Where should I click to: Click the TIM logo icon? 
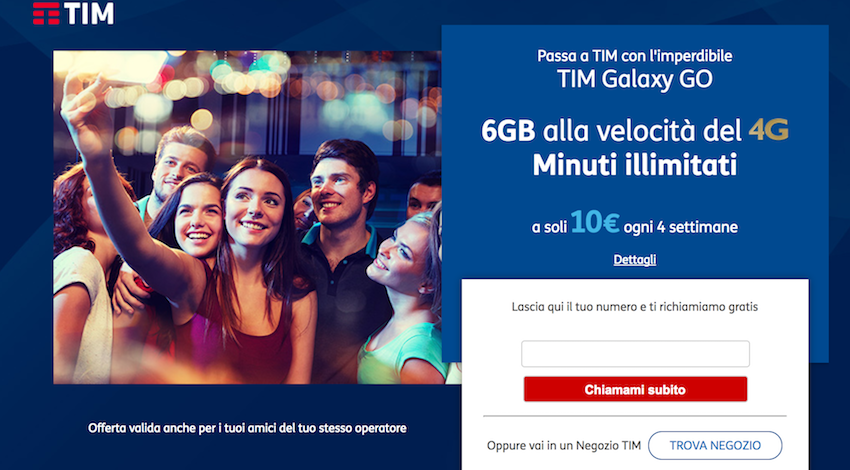click(x=73, y=14)
